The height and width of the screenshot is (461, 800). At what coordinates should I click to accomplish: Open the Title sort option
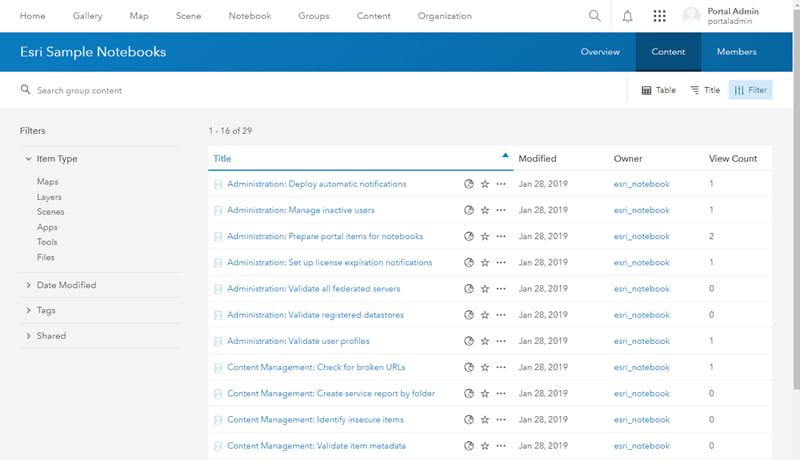[x=705, y=90]
